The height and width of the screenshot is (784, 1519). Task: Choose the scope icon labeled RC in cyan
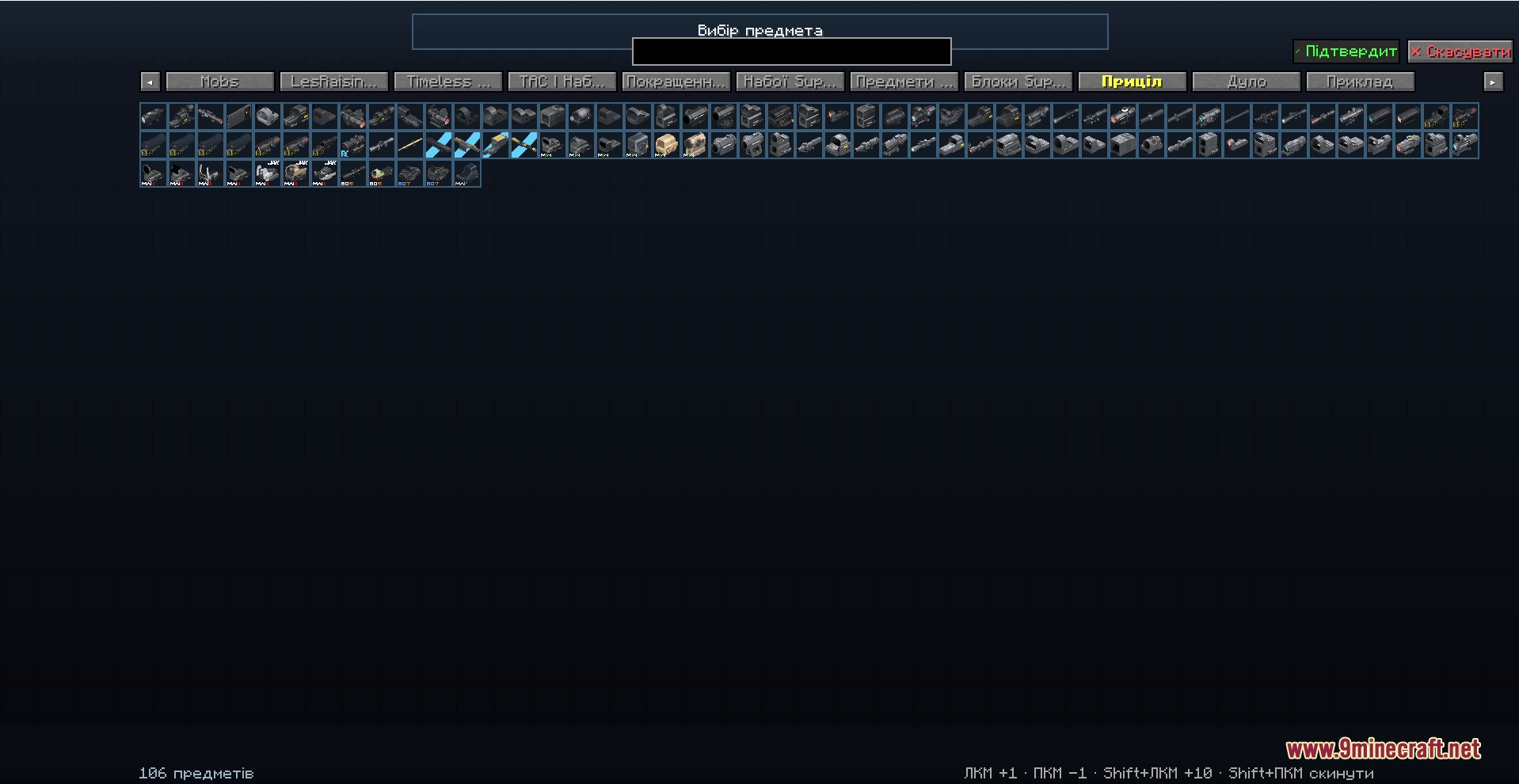(353, 145)
